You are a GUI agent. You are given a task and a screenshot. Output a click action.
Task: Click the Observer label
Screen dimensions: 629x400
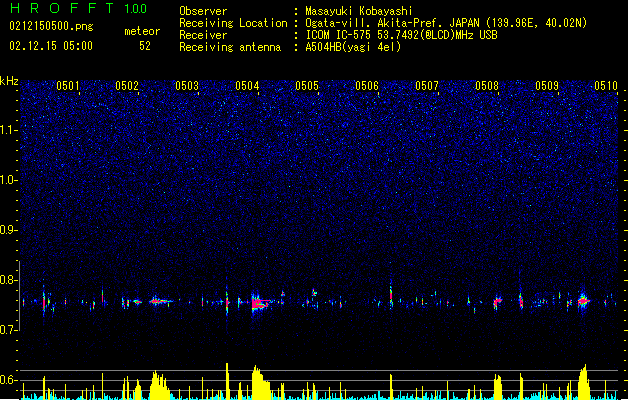coord(203,11)
